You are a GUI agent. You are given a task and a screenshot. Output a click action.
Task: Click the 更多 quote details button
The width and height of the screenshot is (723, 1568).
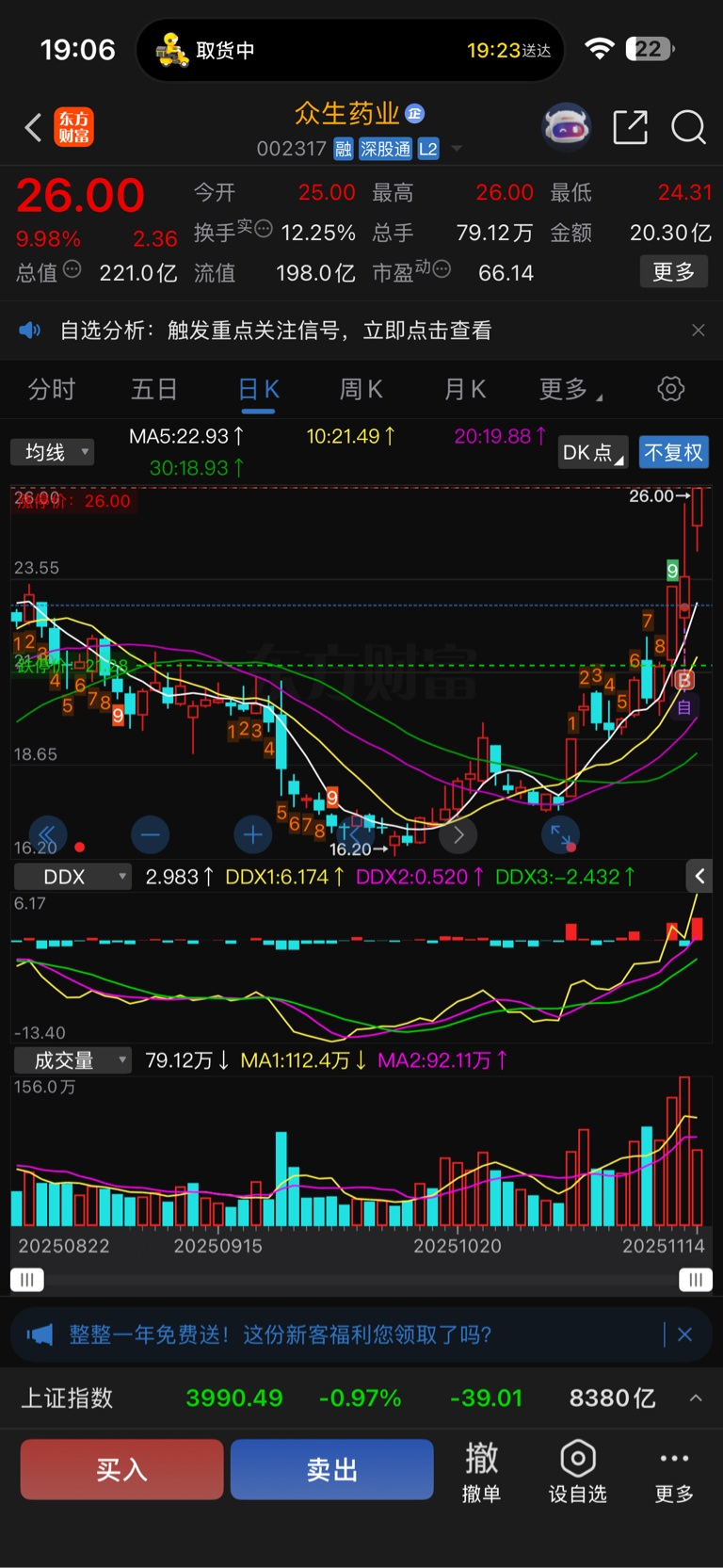674,272
